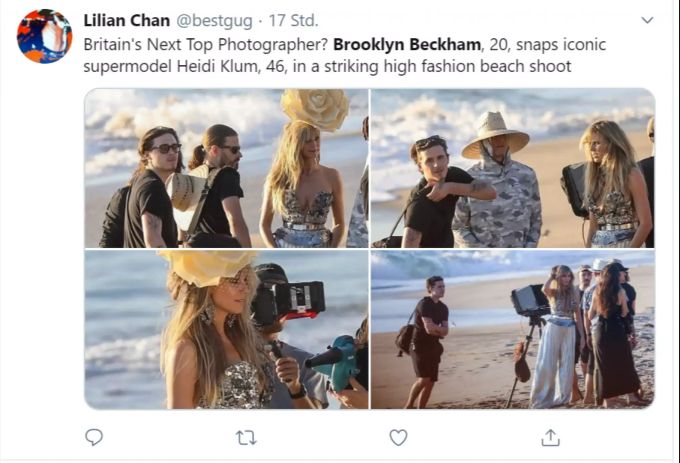This screenshot has height=463, width=680.
Task: Visit the Lilian Chan display name link
Action: click(126, 20)
